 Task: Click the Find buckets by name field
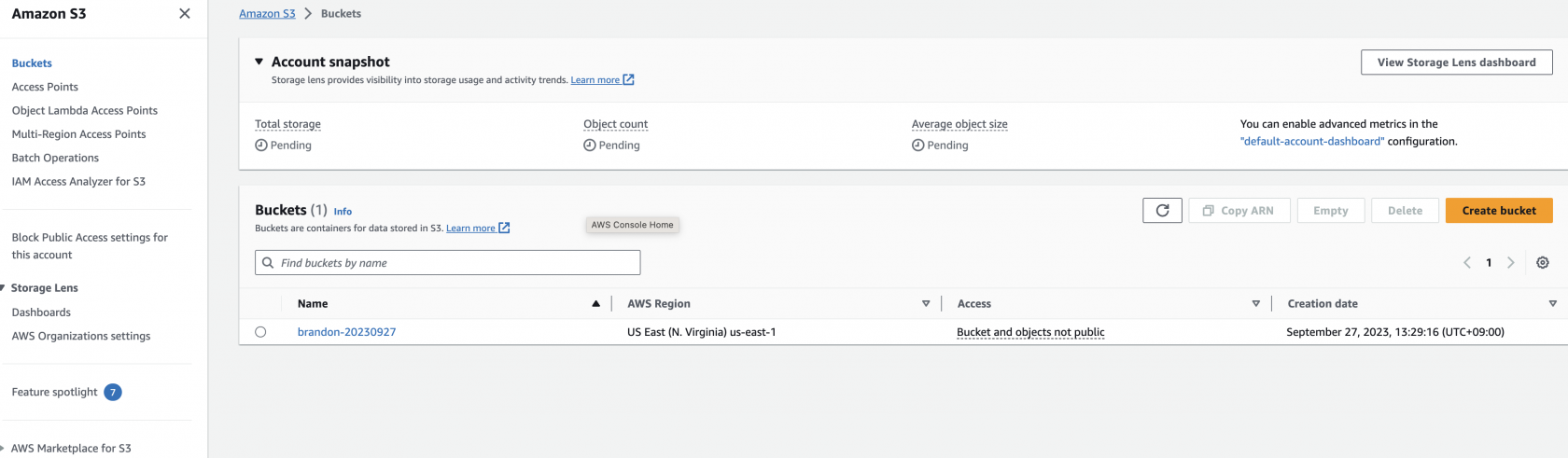point(448,263)
